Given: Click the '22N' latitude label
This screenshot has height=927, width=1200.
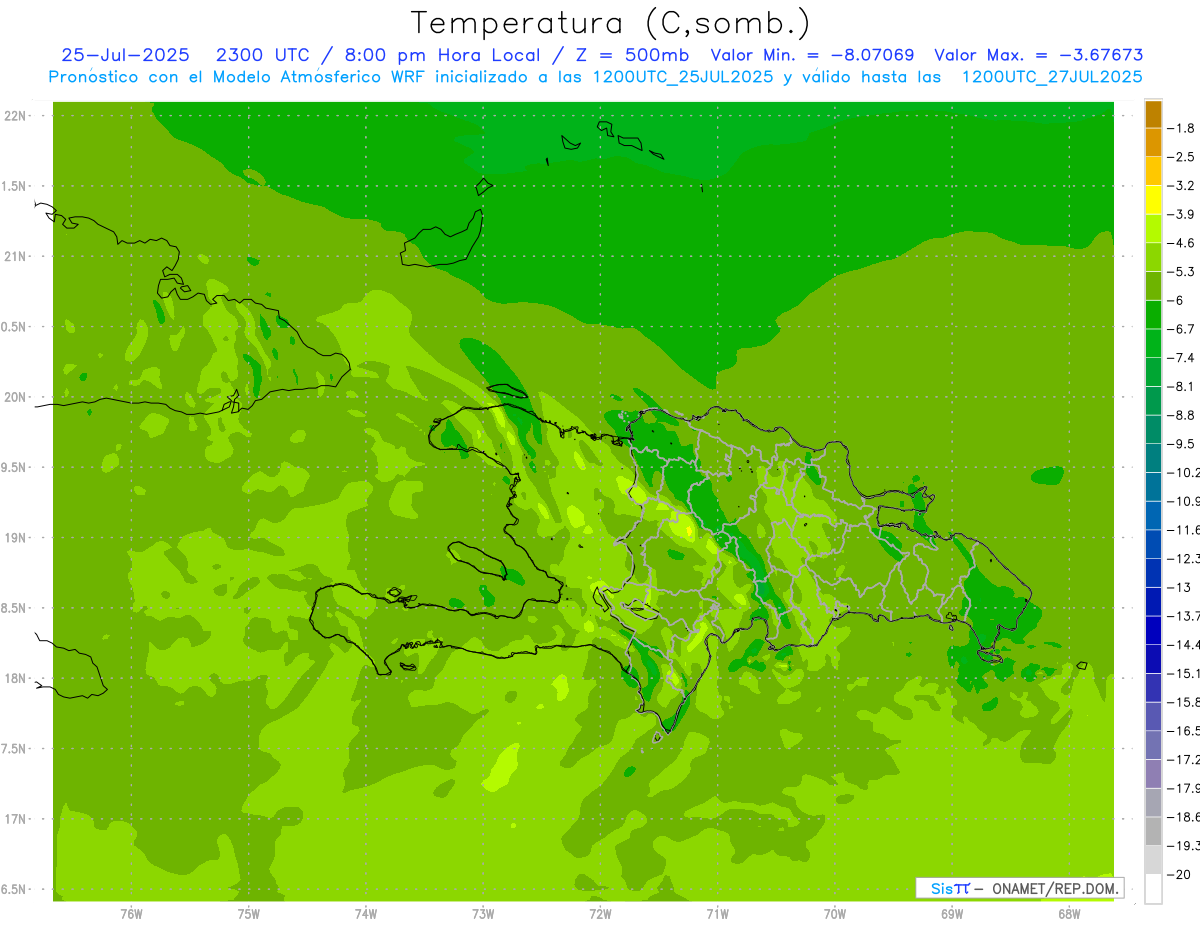Looking at the screenshot, I should [16, 116].
